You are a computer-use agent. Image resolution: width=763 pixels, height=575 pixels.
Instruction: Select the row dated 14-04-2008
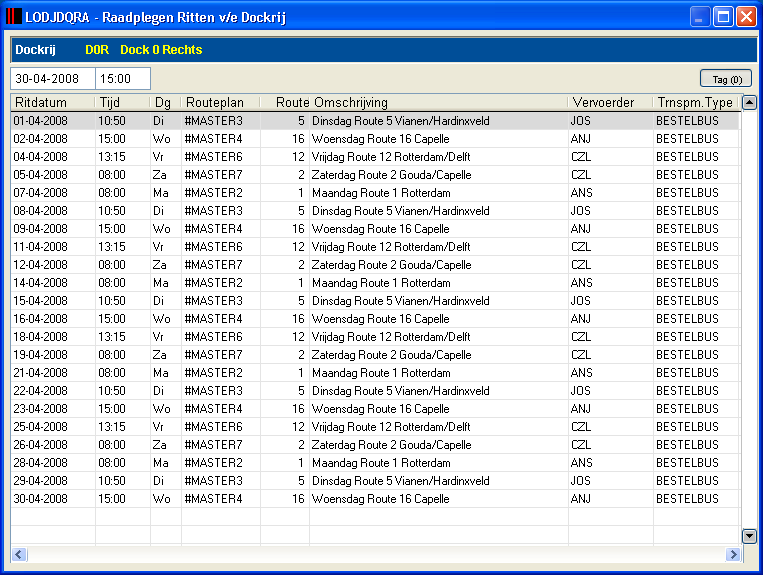pos(375,283)
